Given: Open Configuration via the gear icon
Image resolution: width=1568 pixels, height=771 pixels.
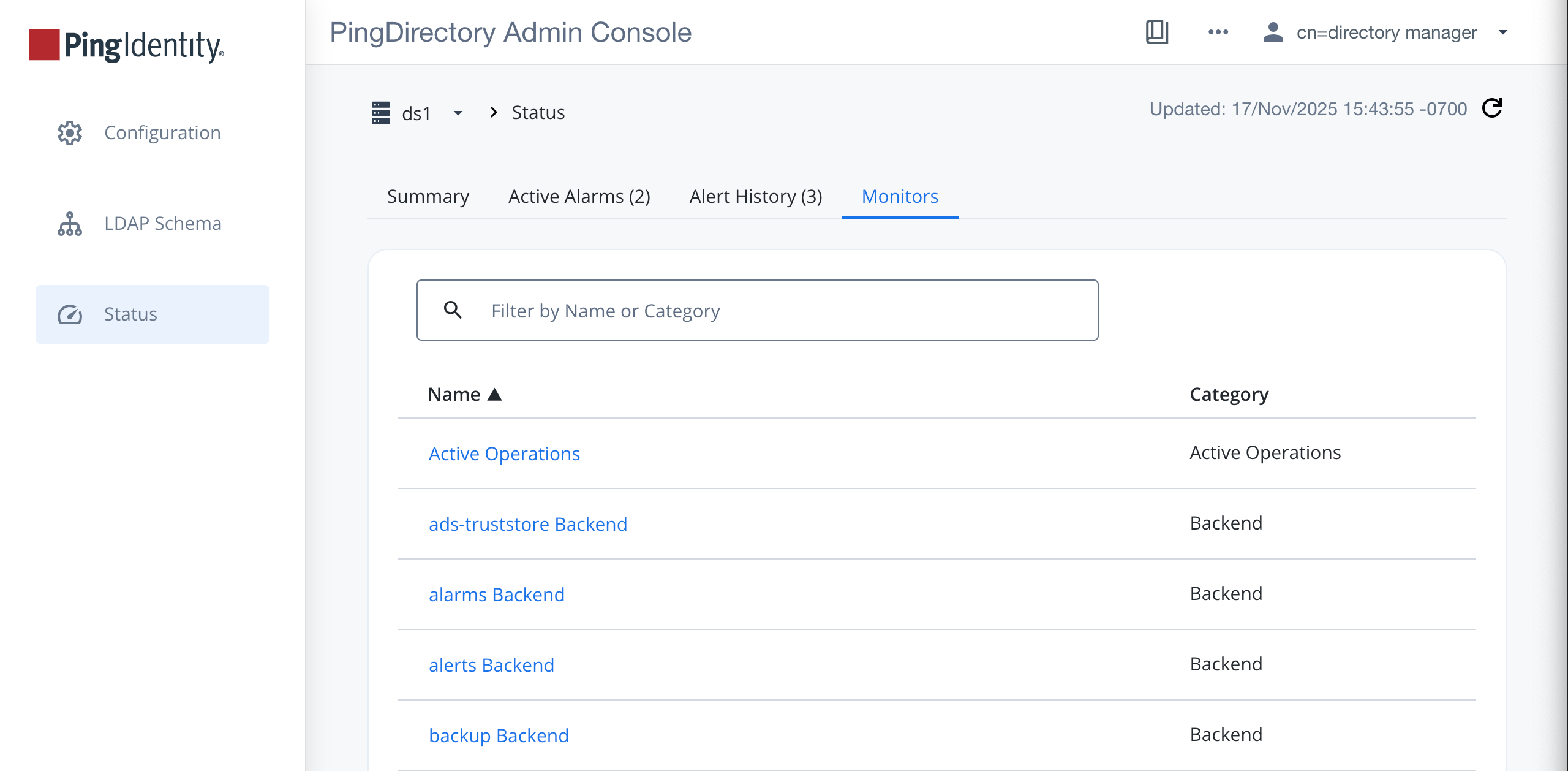Looking at the screenshot, I should click(69, 132).
